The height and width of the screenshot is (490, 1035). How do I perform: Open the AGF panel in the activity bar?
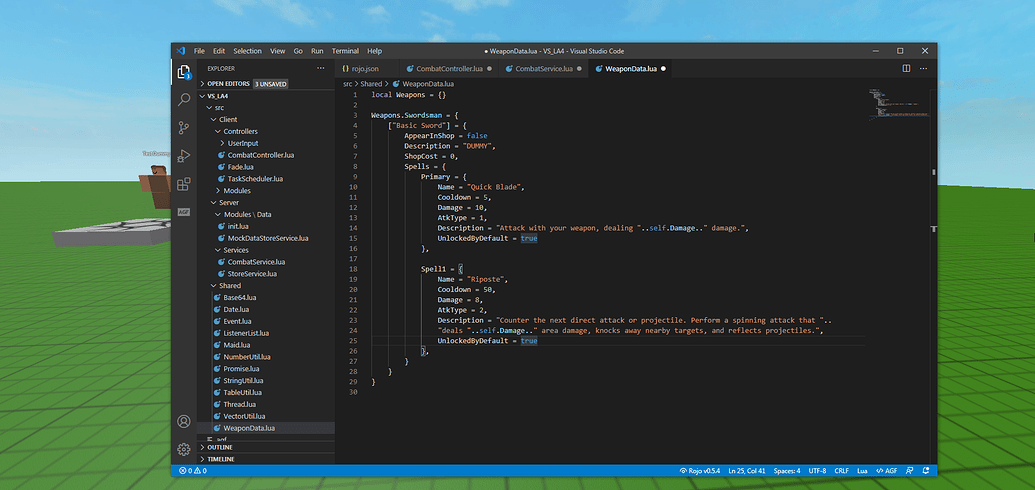tap(184, 211)
